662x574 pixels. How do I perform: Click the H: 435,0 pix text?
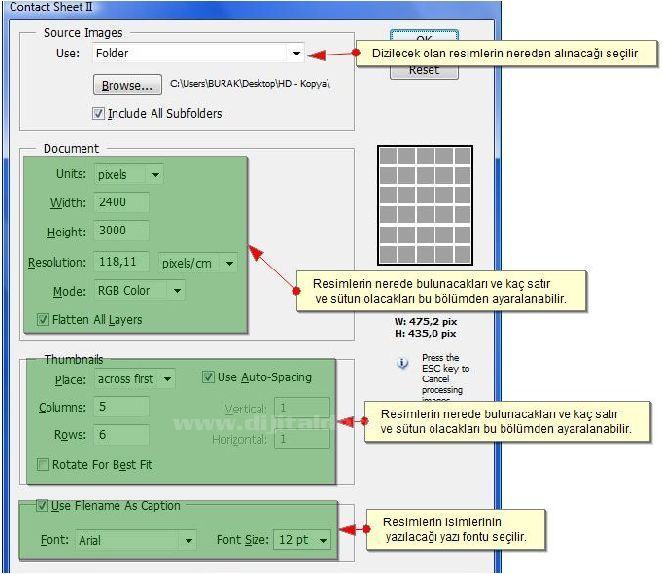point(426,334)
